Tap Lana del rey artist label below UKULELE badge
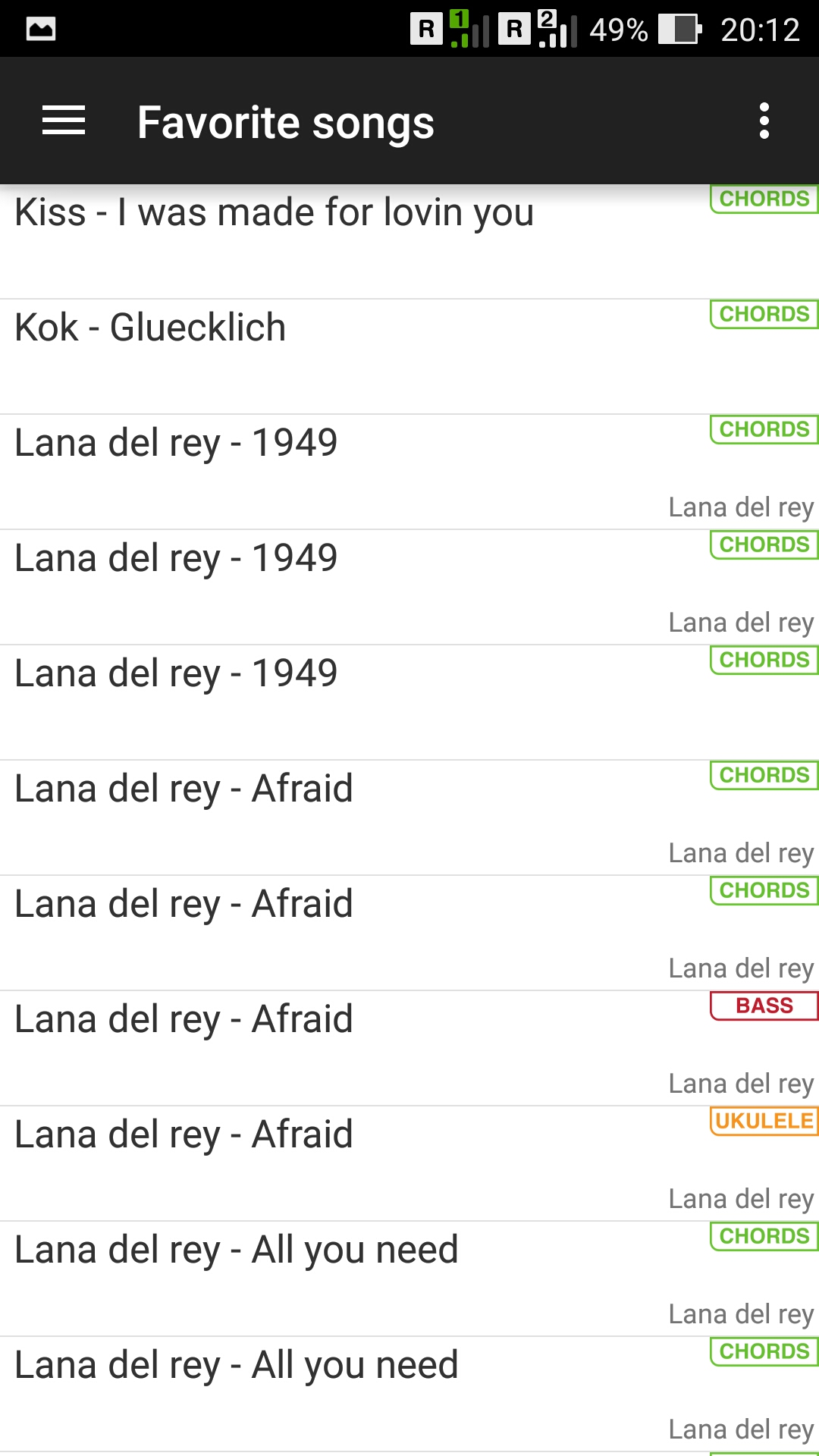Screen dimensions: 819x1456 click(x=741, y=1199)
